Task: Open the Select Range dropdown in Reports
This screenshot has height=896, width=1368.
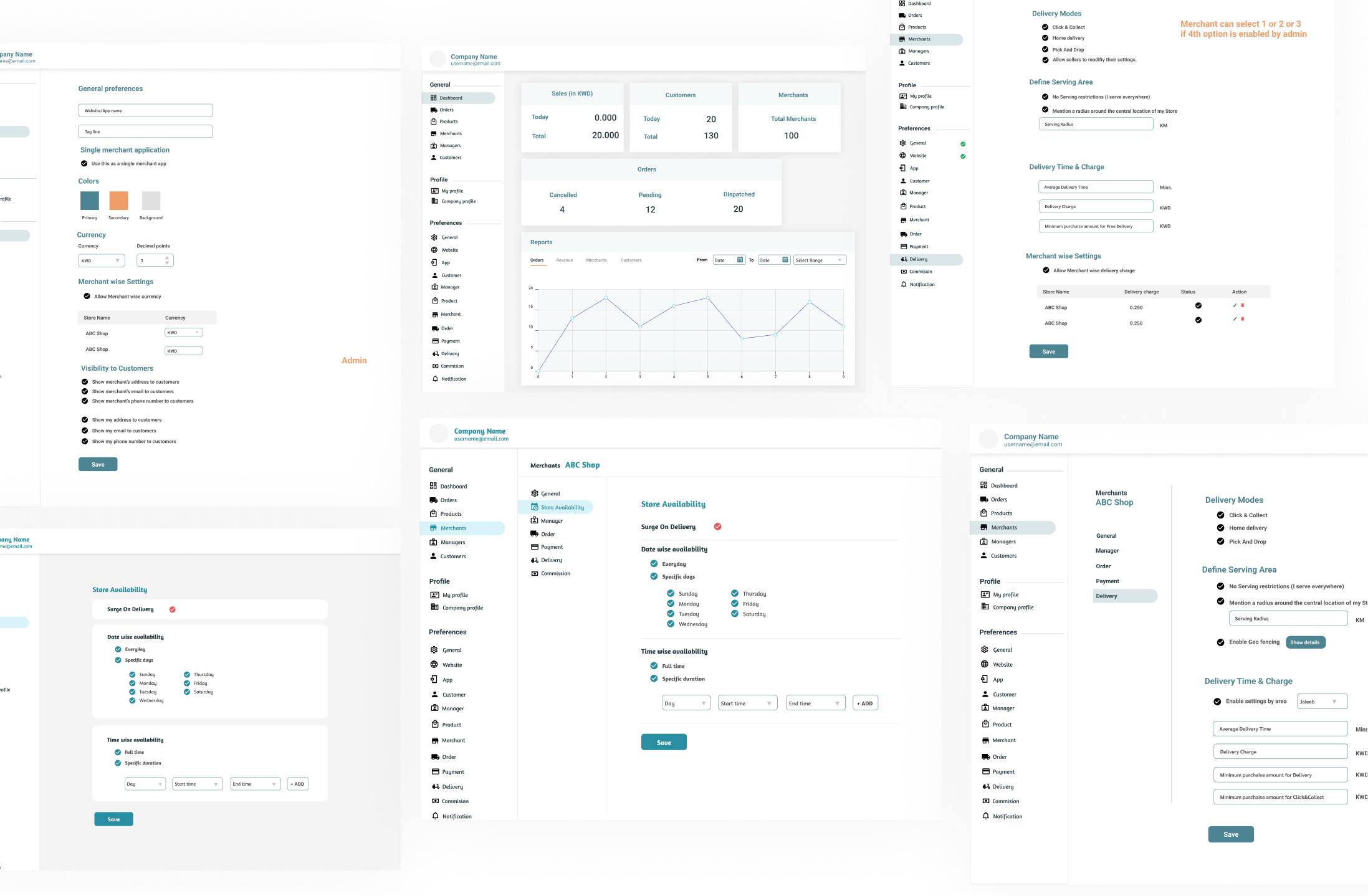Action: tap(819, 260)
